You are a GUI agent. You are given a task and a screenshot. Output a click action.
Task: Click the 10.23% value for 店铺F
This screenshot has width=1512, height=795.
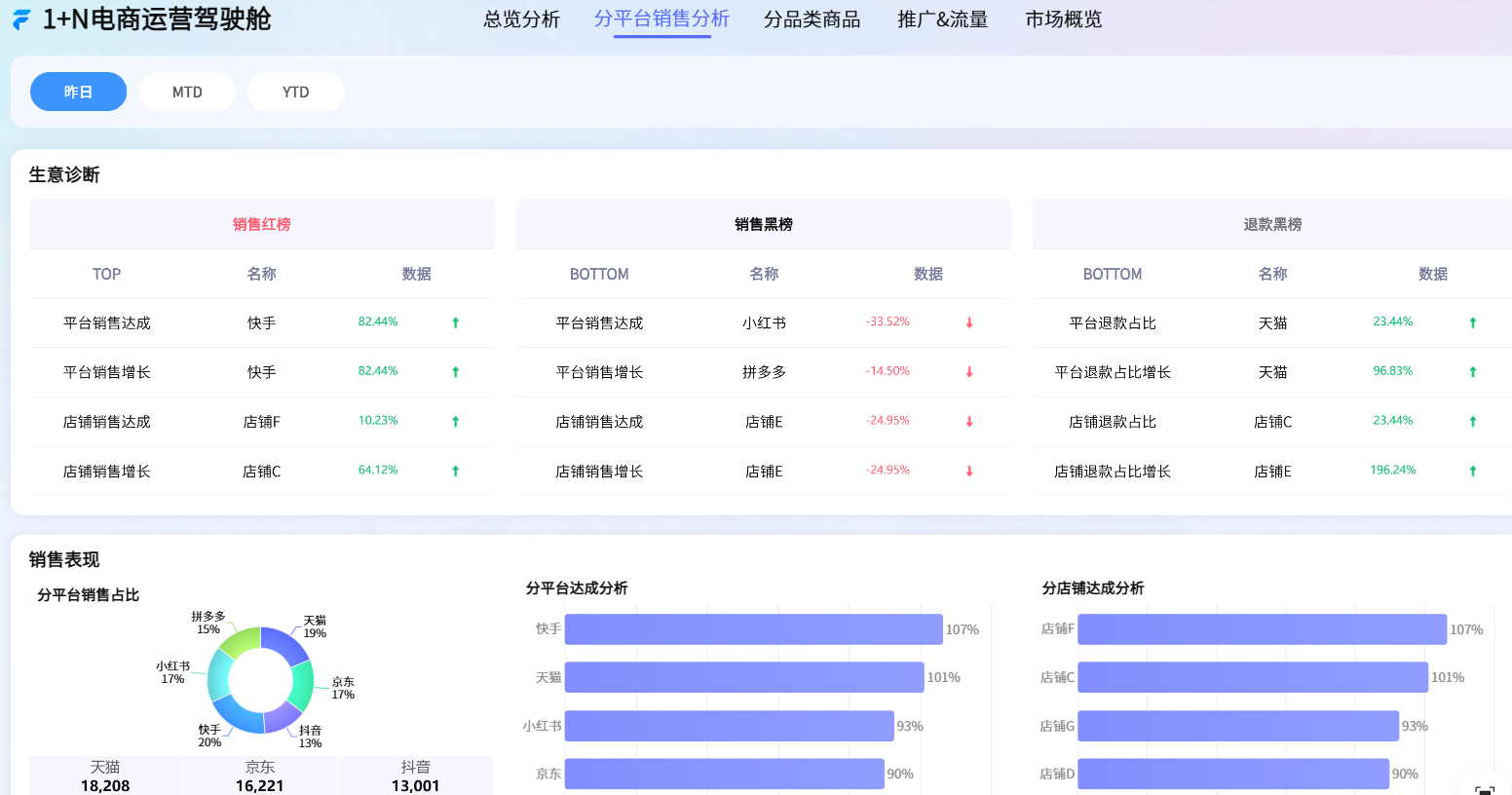[378, 421]
